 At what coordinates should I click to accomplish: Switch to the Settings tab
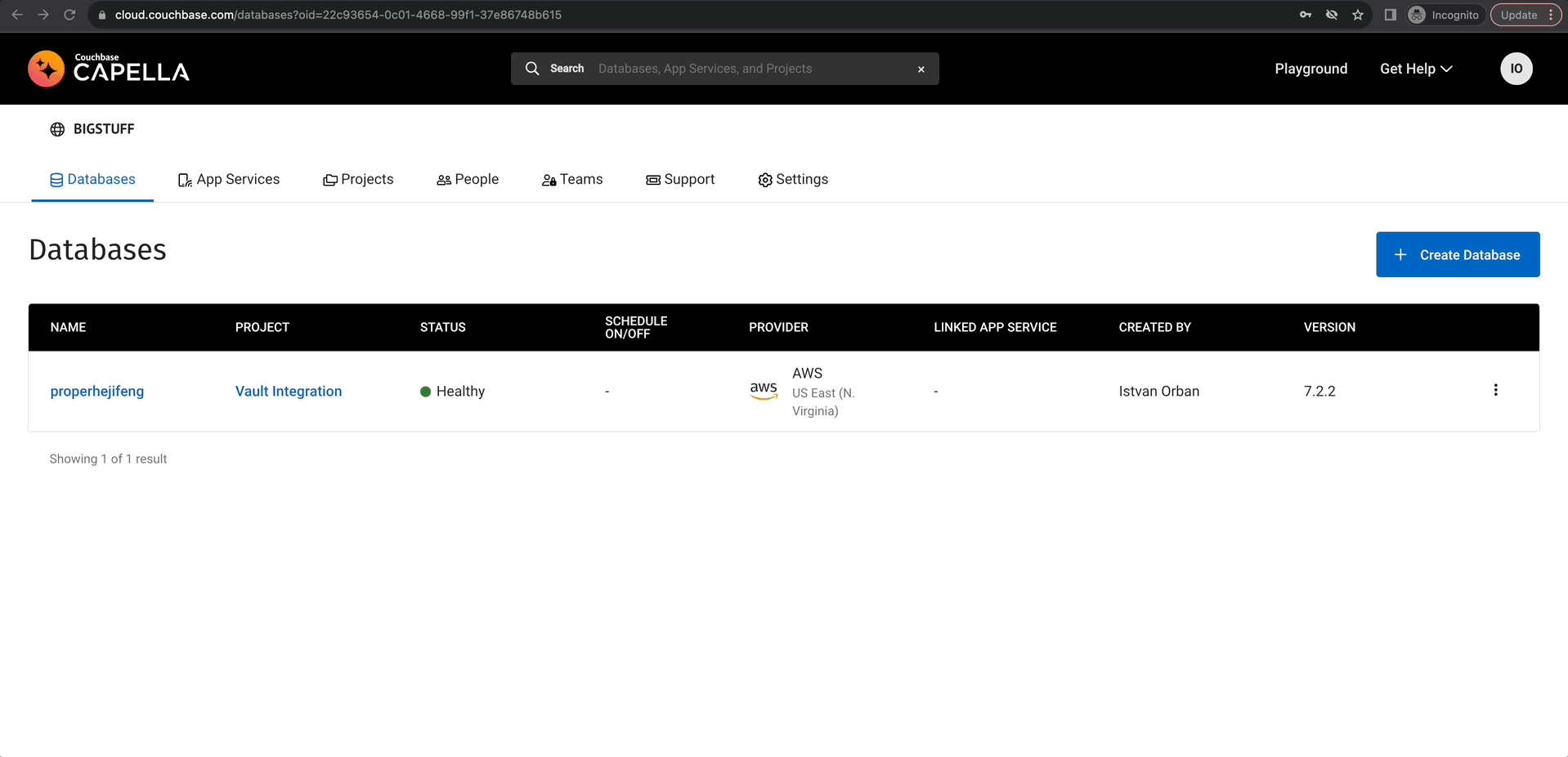[793, 179]
